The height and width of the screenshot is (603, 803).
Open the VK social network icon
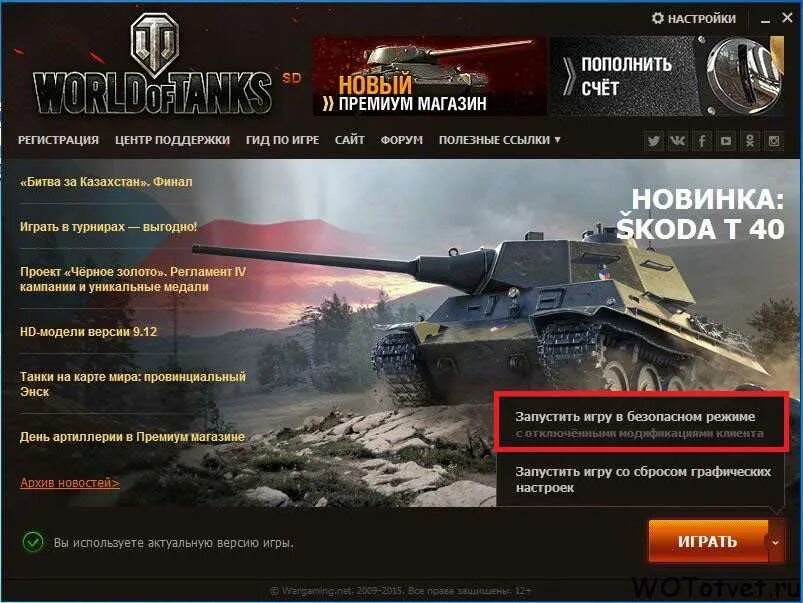(677, 140)
